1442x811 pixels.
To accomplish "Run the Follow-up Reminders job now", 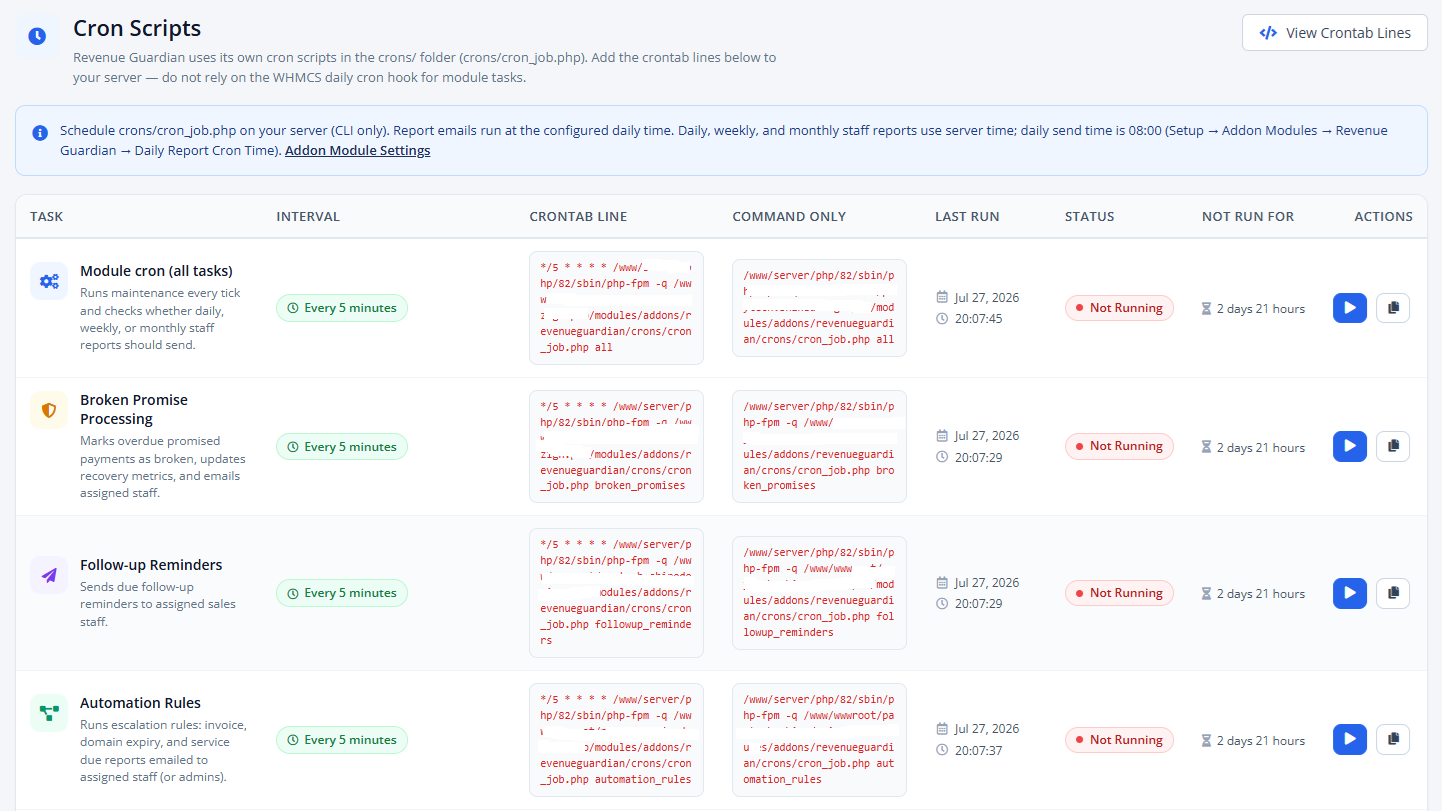I will coord(1350,593).
